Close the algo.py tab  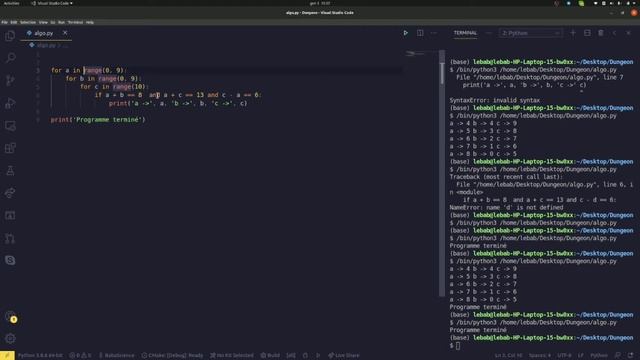pyautogui.click(x=65, y=33)
